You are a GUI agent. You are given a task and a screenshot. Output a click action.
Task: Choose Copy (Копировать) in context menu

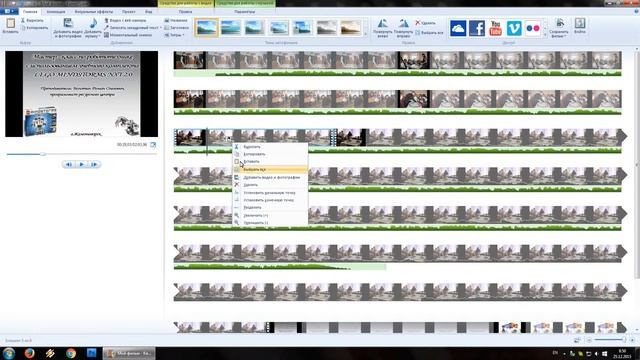(x=270, y=154)
